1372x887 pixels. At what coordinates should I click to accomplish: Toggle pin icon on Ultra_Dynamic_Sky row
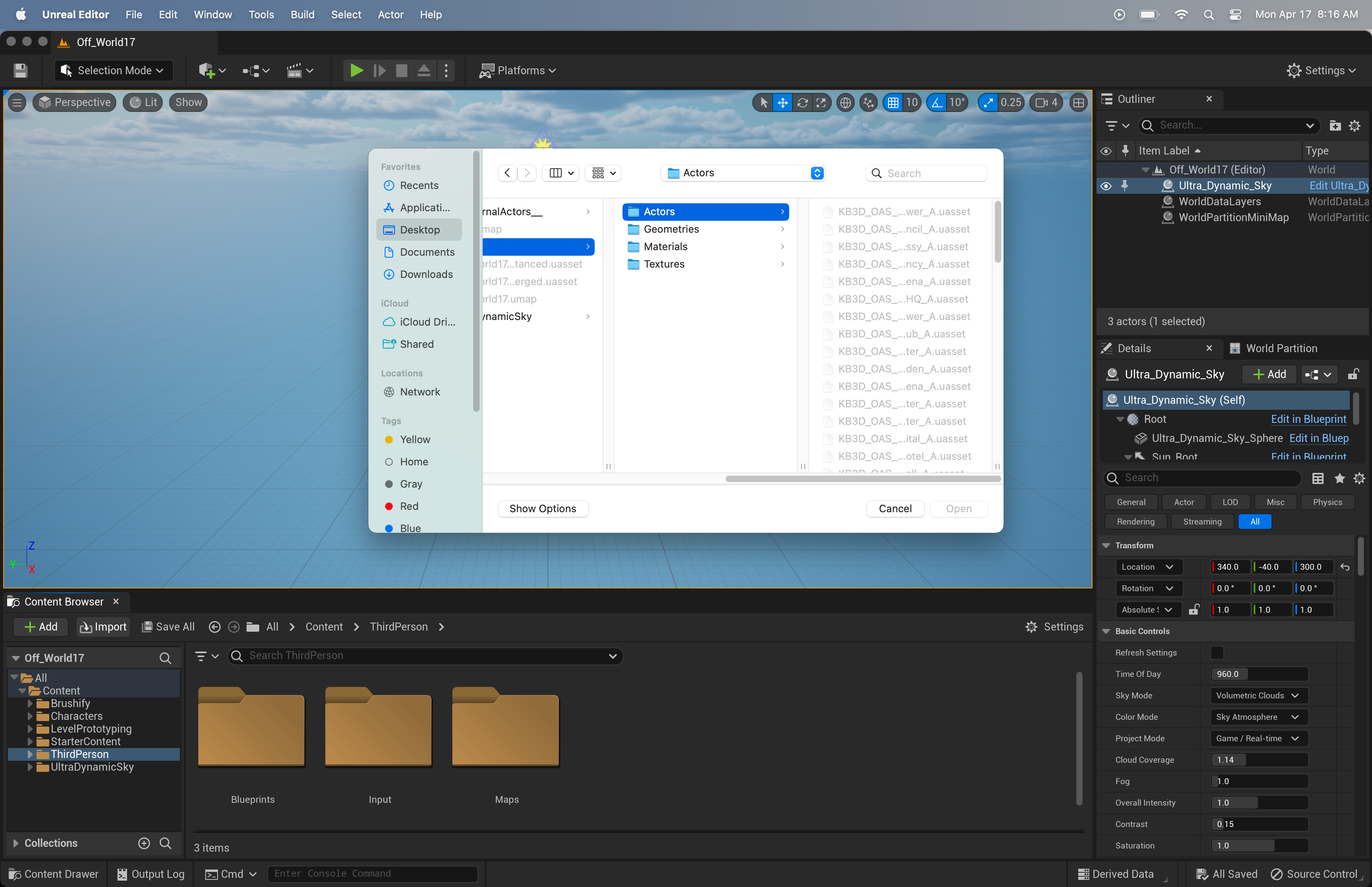click(x=1124, y=185)
